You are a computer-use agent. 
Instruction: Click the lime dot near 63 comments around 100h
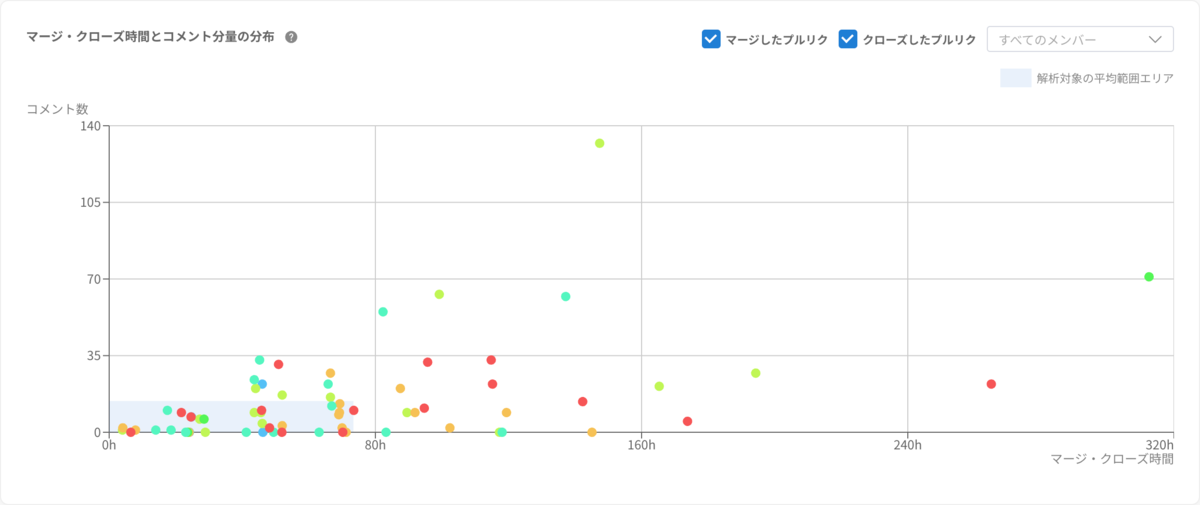tap(439, 294)
